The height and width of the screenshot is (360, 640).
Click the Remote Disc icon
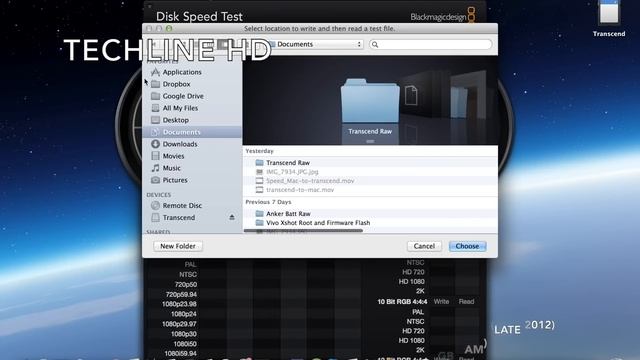[x=155, y=205]
